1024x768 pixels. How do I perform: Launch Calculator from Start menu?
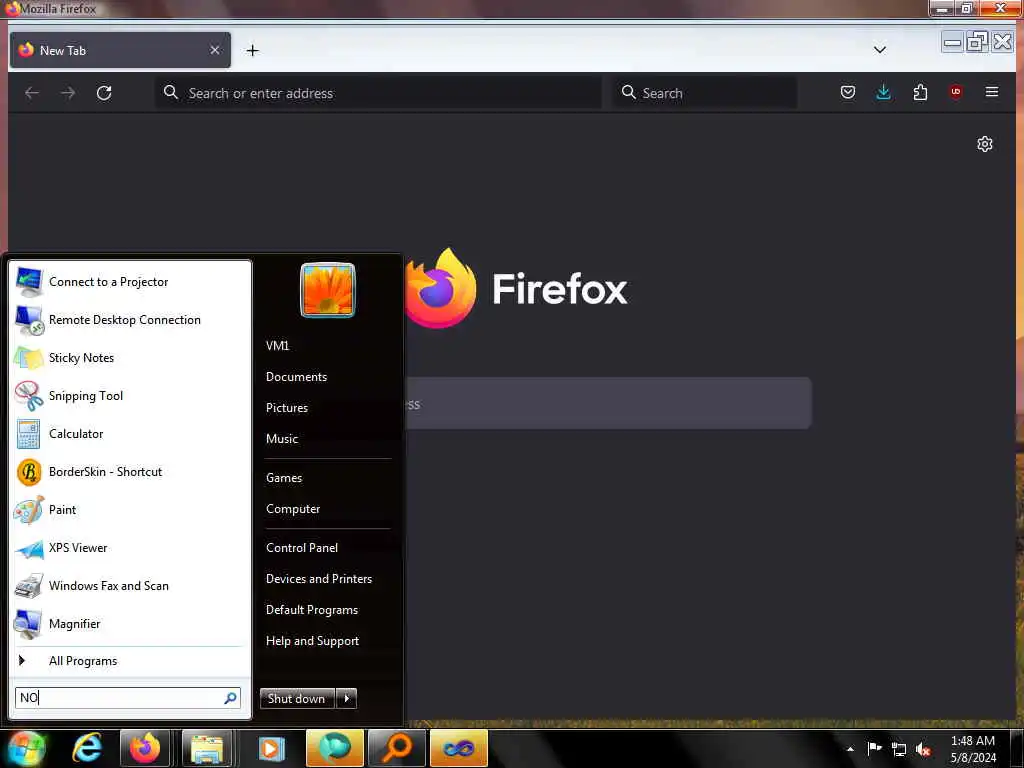[130, 434]
